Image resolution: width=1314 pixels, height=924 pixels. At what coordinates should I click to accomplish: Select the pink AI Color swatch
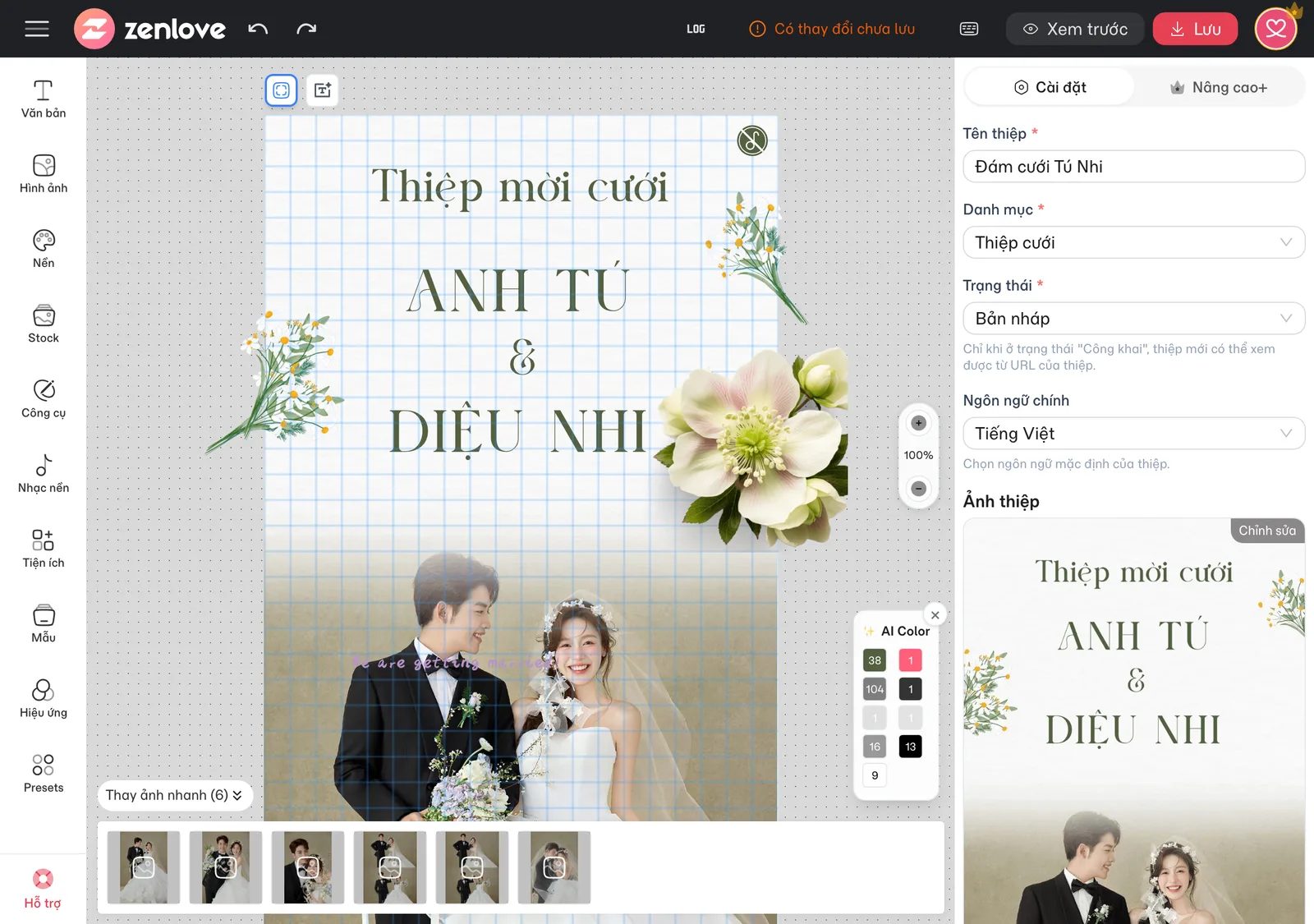[910, 660]
